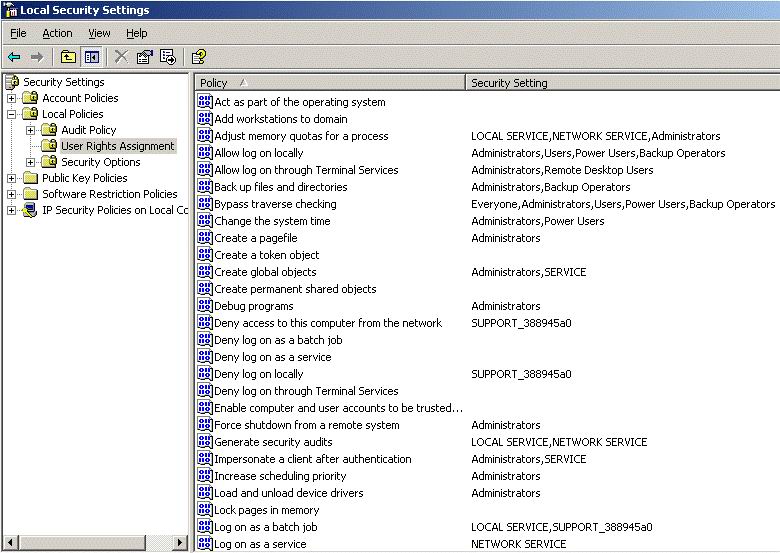Image resolution: width=780 pixels, height=553 pixels.
Task: Click the IP Security Policies computer icon
Action: [30, 210]
